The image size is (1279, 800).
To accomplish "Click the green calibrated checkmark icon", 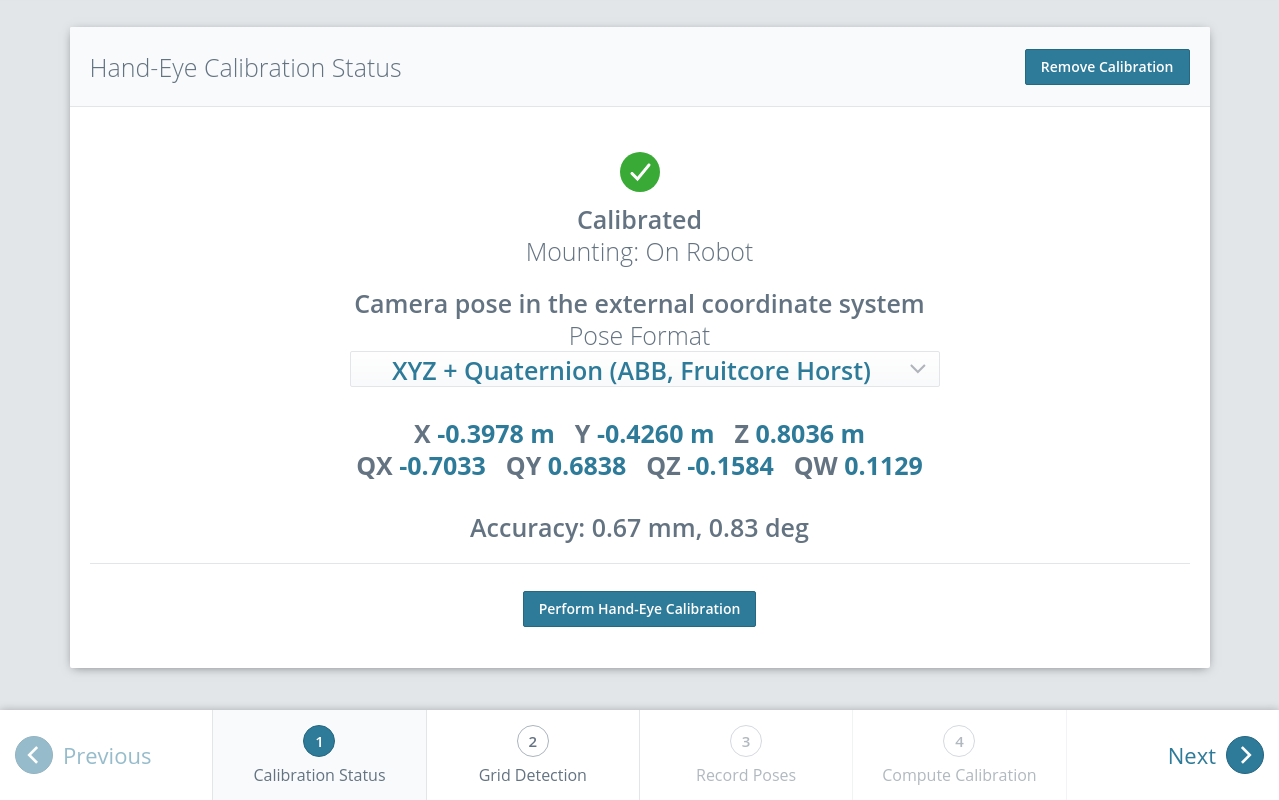I will (x=639, y=172).
